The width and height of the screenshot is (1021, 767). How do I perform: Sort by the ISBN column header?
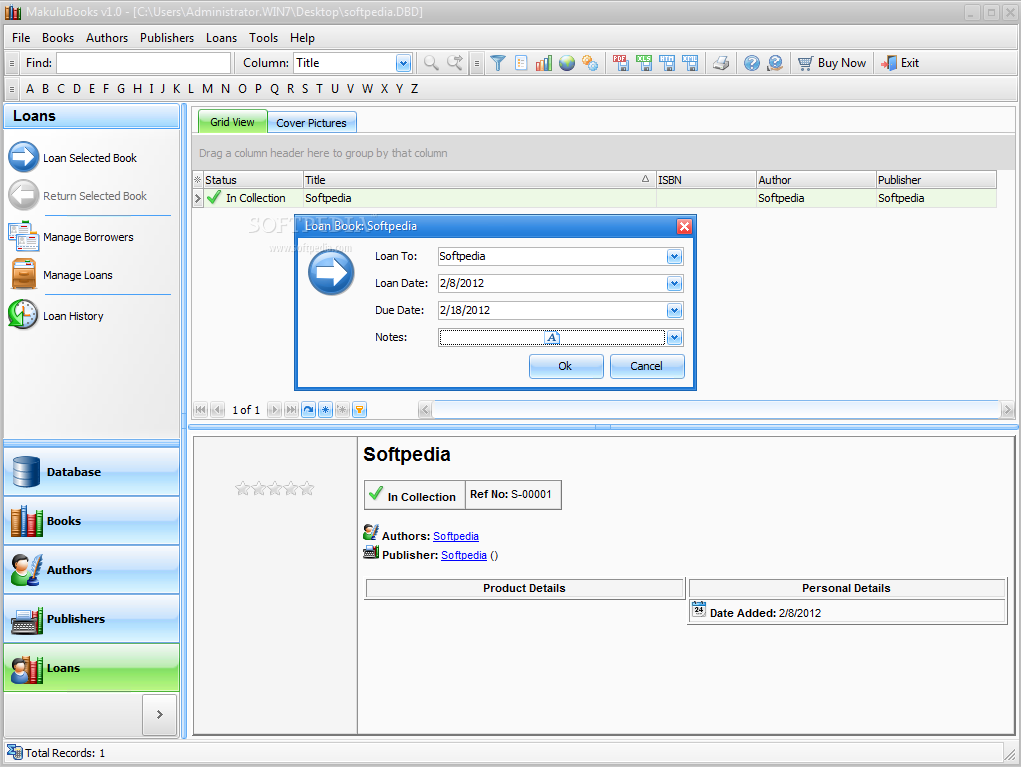705,180
